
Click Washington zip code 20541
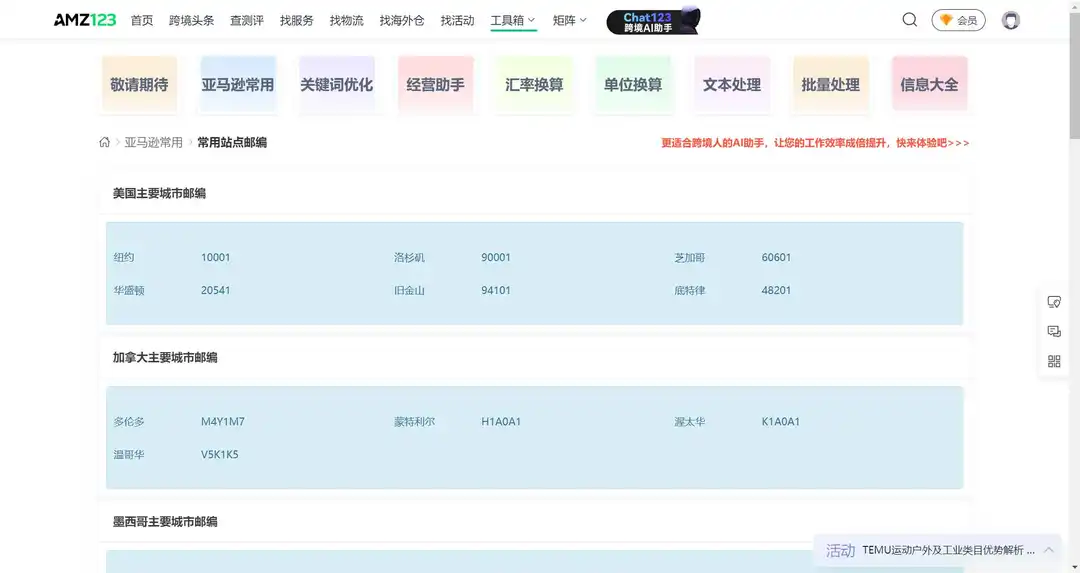pyautogui.click(x=216, y=290)
